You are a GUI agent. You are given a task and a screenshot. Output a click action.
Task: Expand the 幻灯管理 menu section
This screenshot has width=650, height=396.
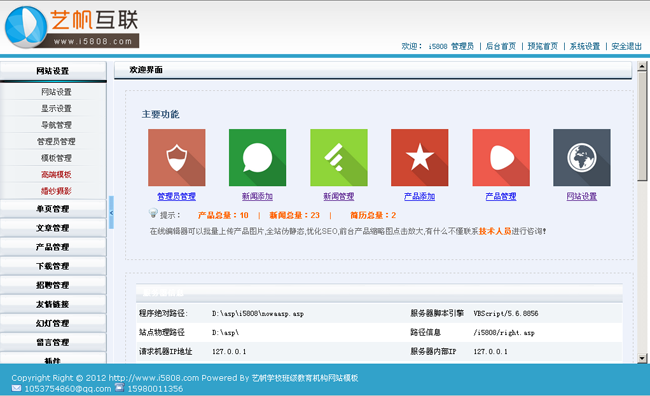click(x=53, y=323)
